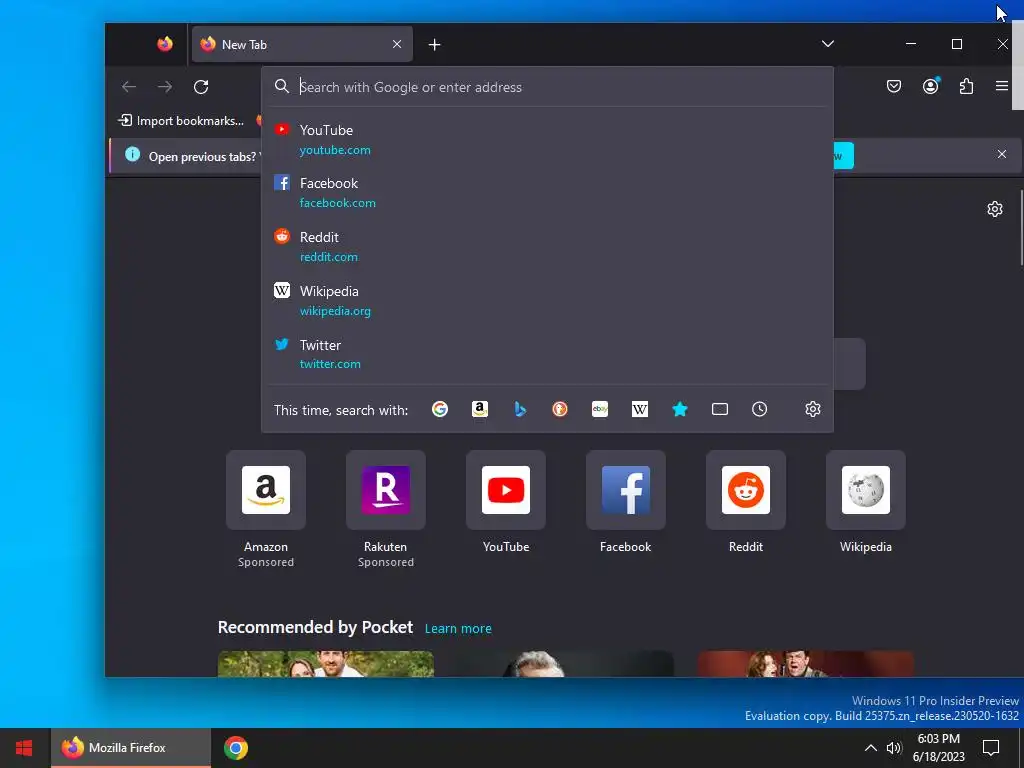1024x768 pixels.
Task: Open Firefox account icon
Action: pos(931,86)
